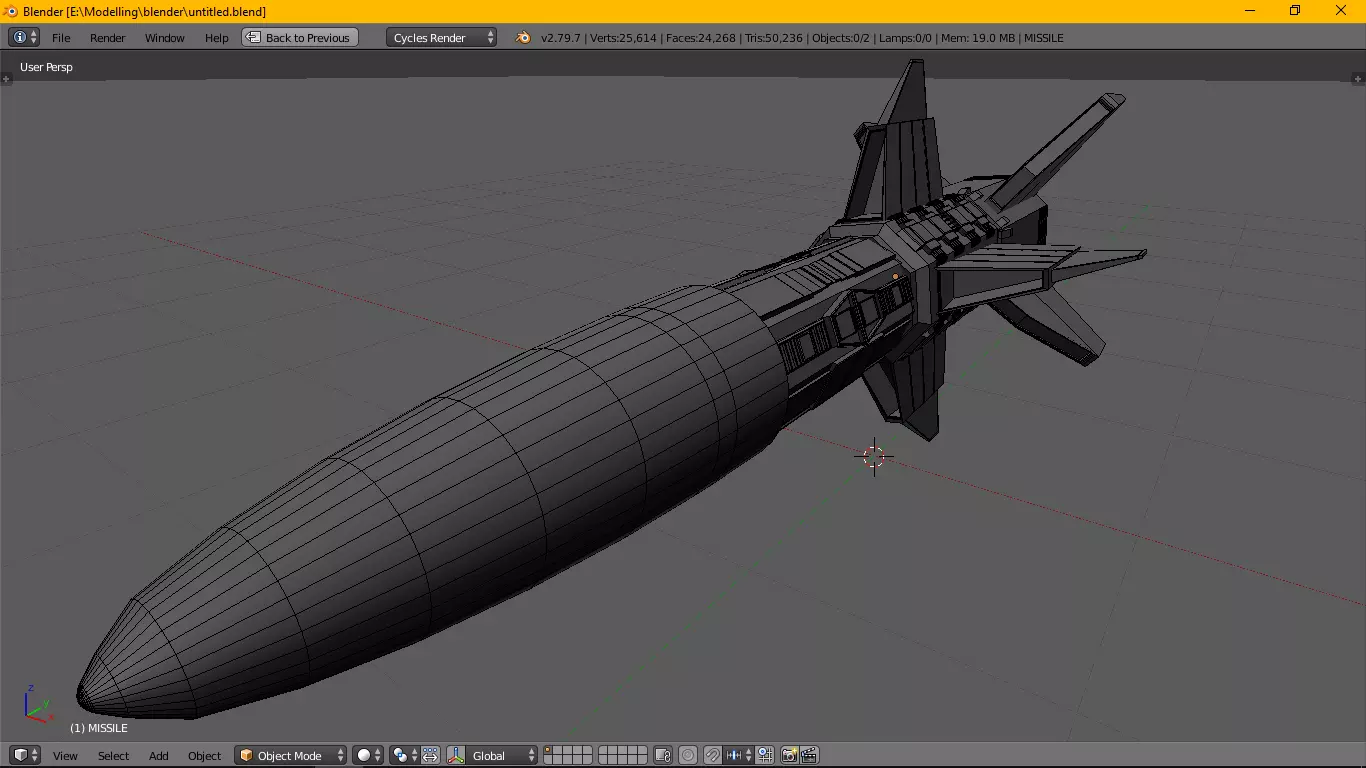Click the 'Faces:24,268' statistic
This screenshot has height=768, width=1366.
(x=701, y=37)
